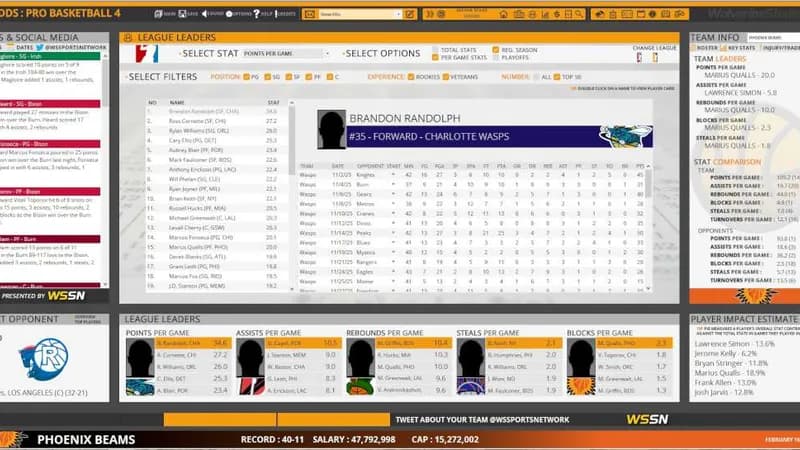
Task: Click the points leader player silhouette
Action: tap(140, 358)
